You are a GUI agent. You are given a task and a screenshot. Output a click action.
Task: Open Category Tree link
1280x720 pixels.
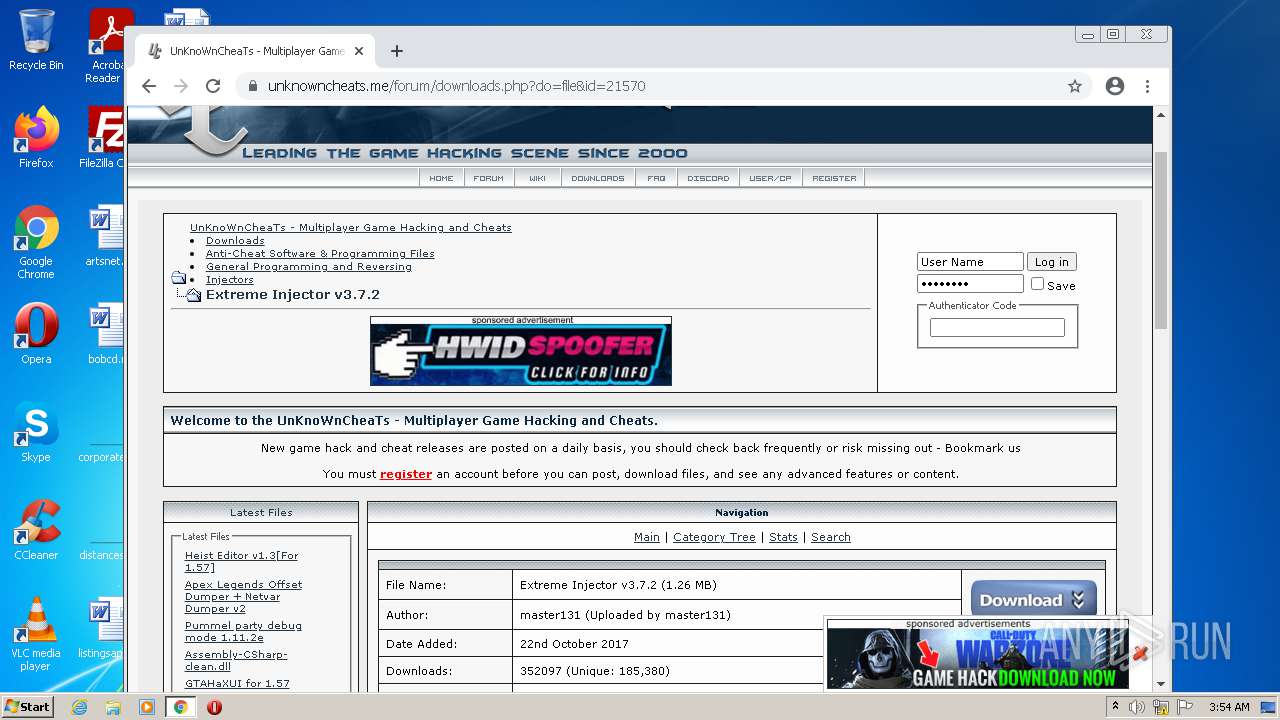click(714, 537)
